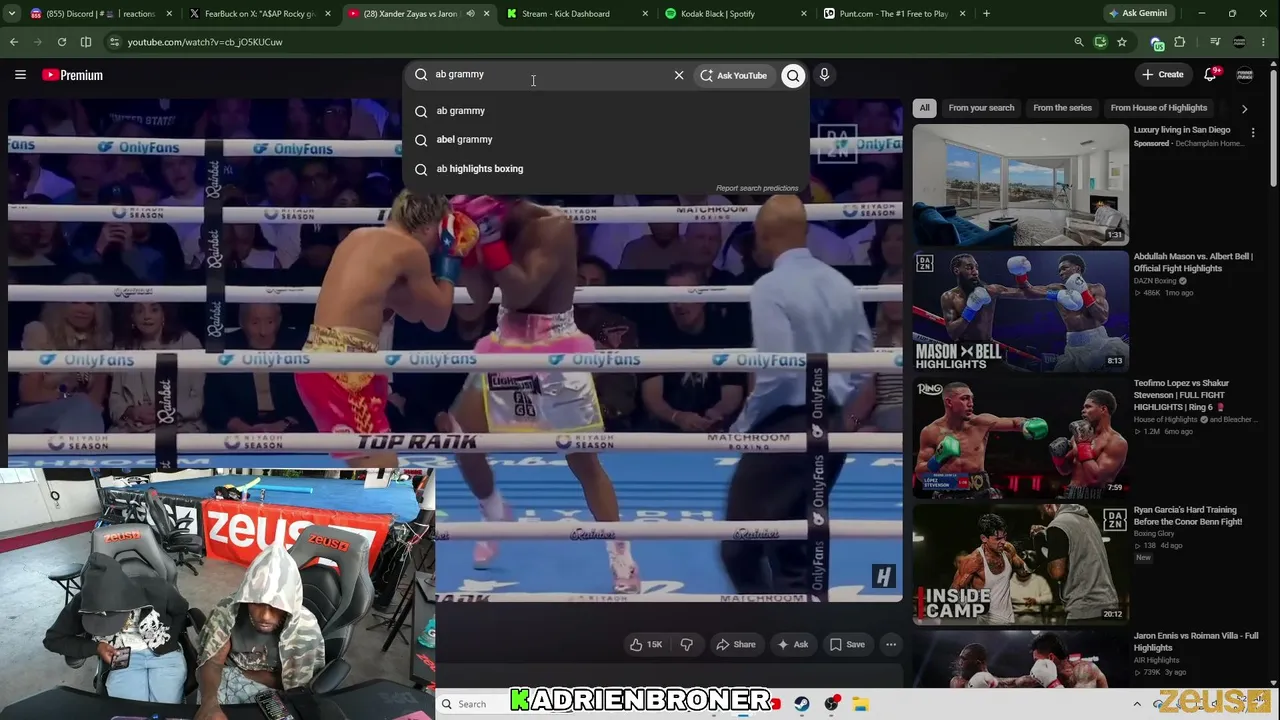1280x720 pixels.
Task: Show hidden system tray icons
Action: 1137,704
